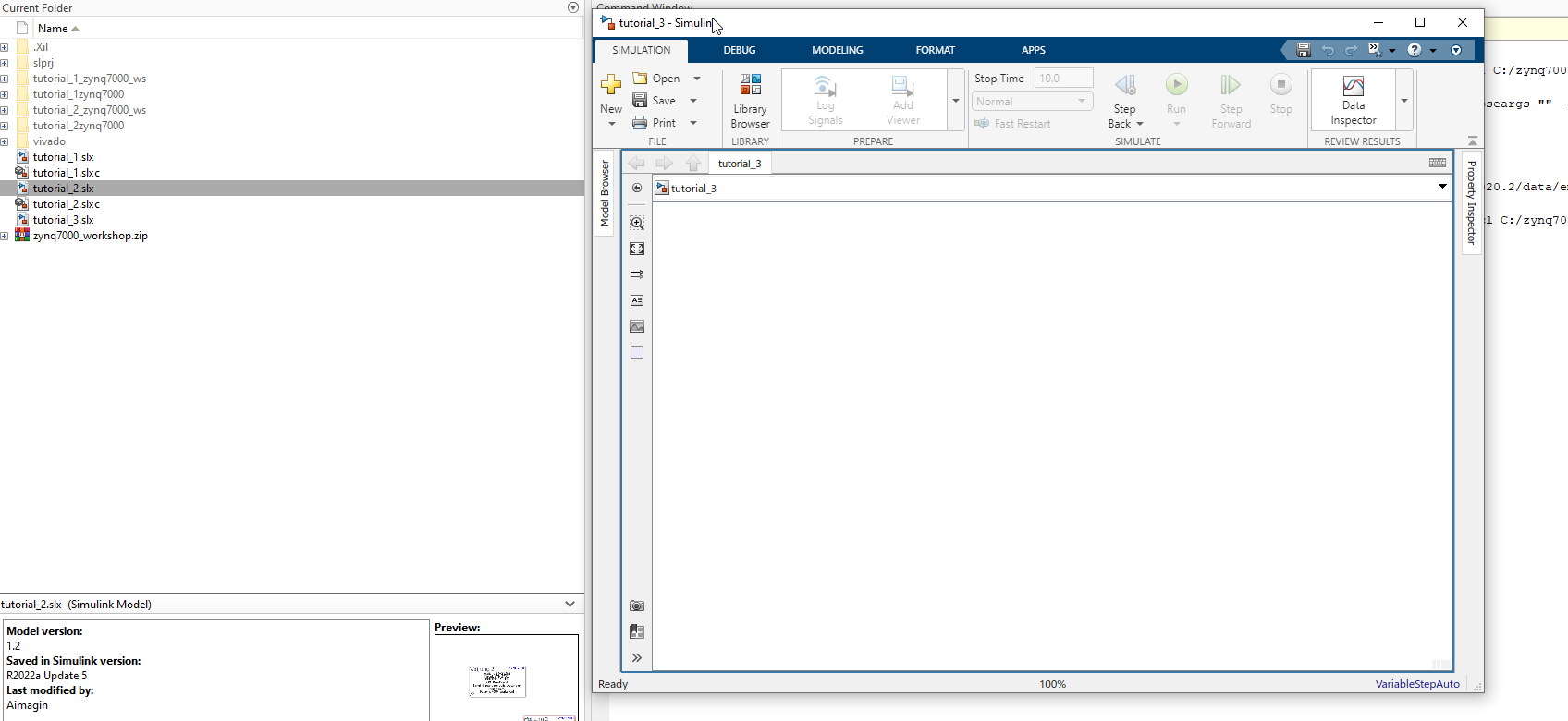The image size is (1568, 721).
Task: Open Current Folder panel actions menu
Action: click(x=573, y=7)
